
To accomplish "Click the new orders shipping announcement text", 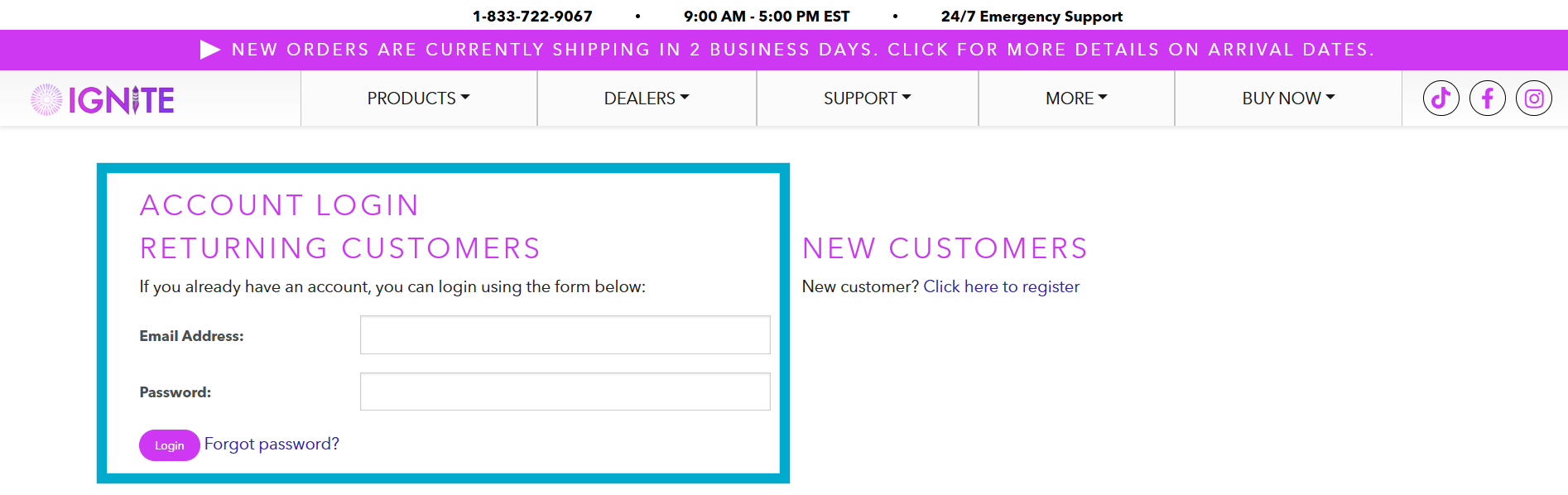I will 802,50.
